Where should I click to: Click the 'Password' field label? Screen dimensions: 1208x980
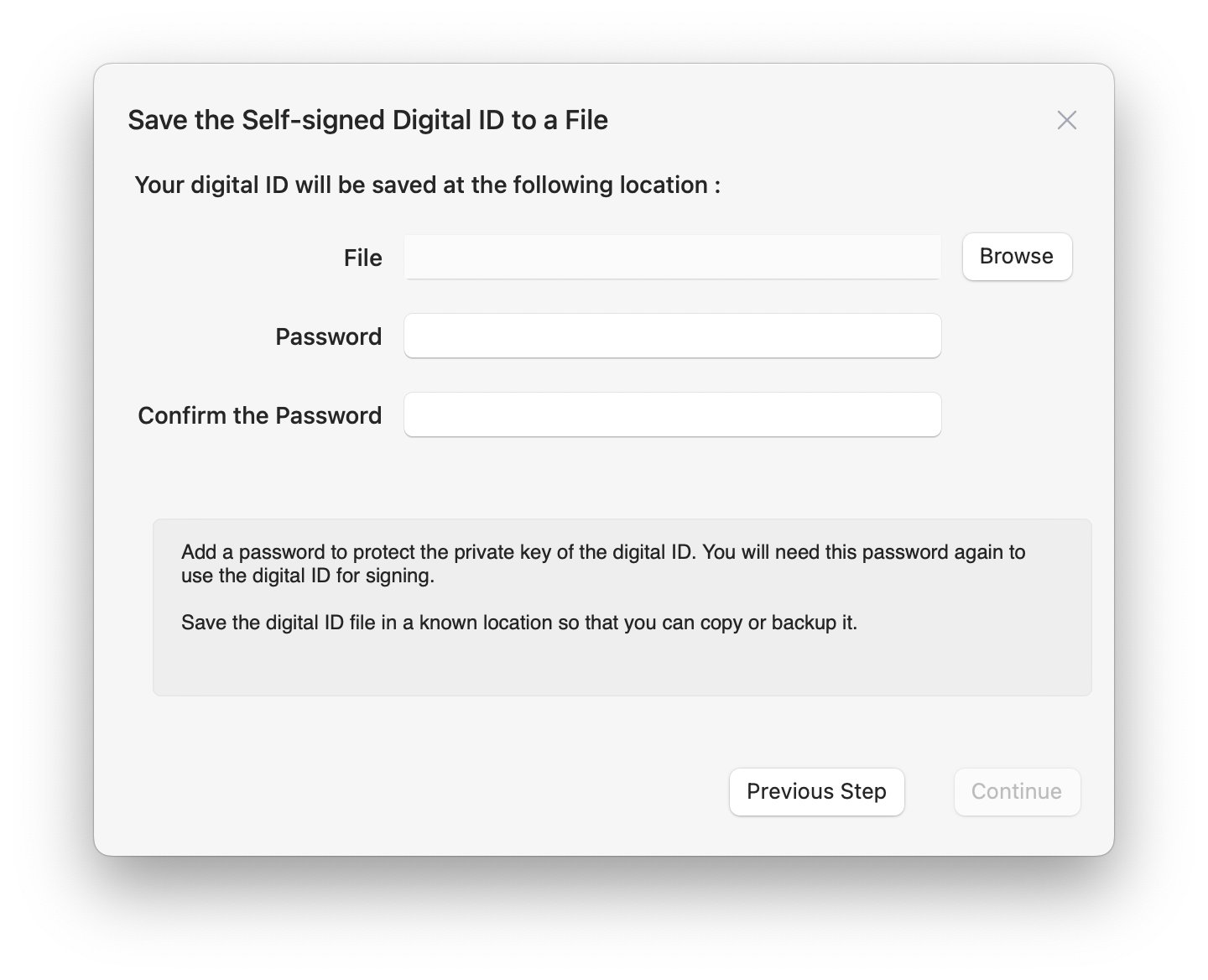(x=328, y=337)
